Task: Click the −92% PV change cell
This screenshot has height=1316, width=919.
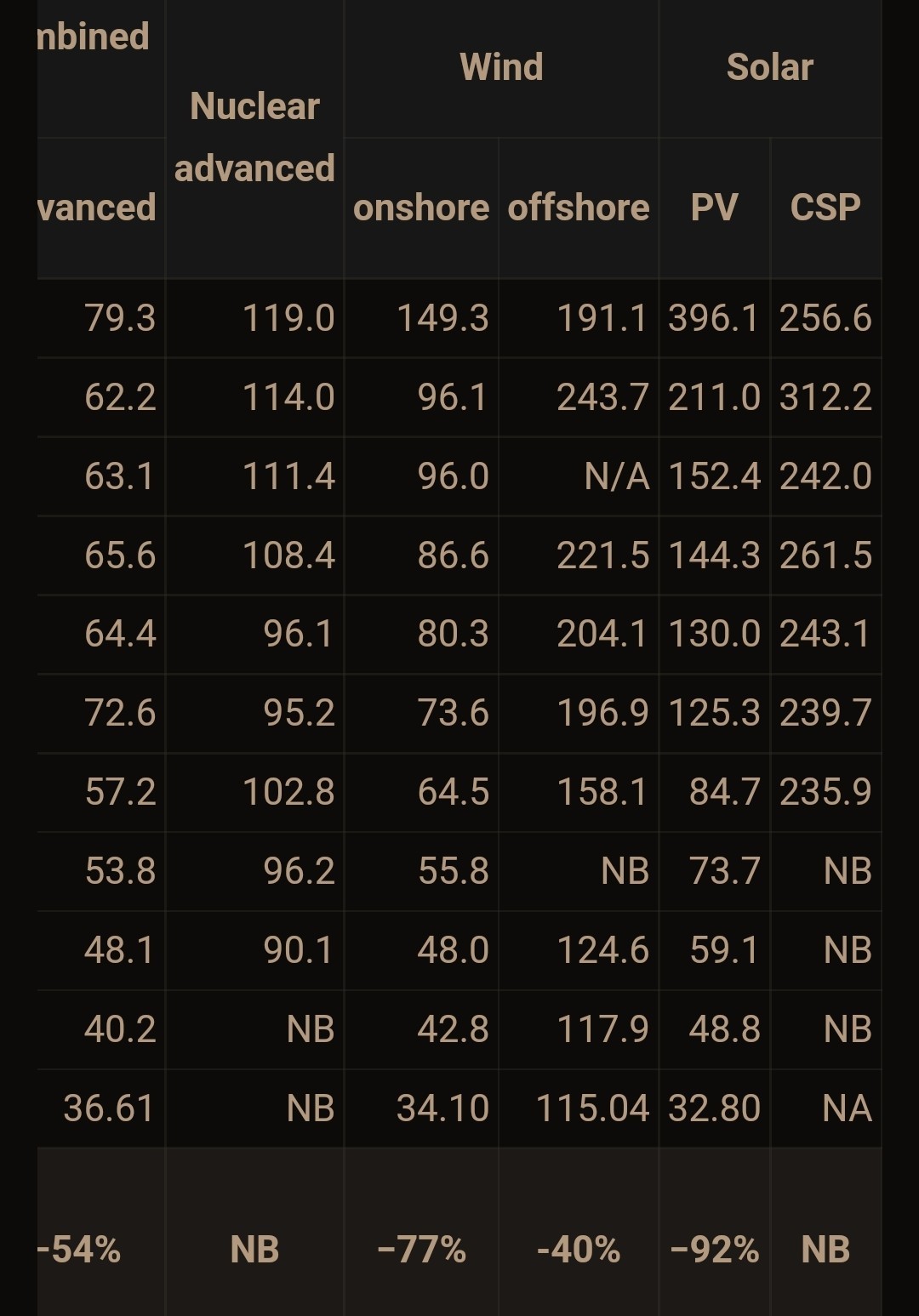Action: [x=715, y=1250]
